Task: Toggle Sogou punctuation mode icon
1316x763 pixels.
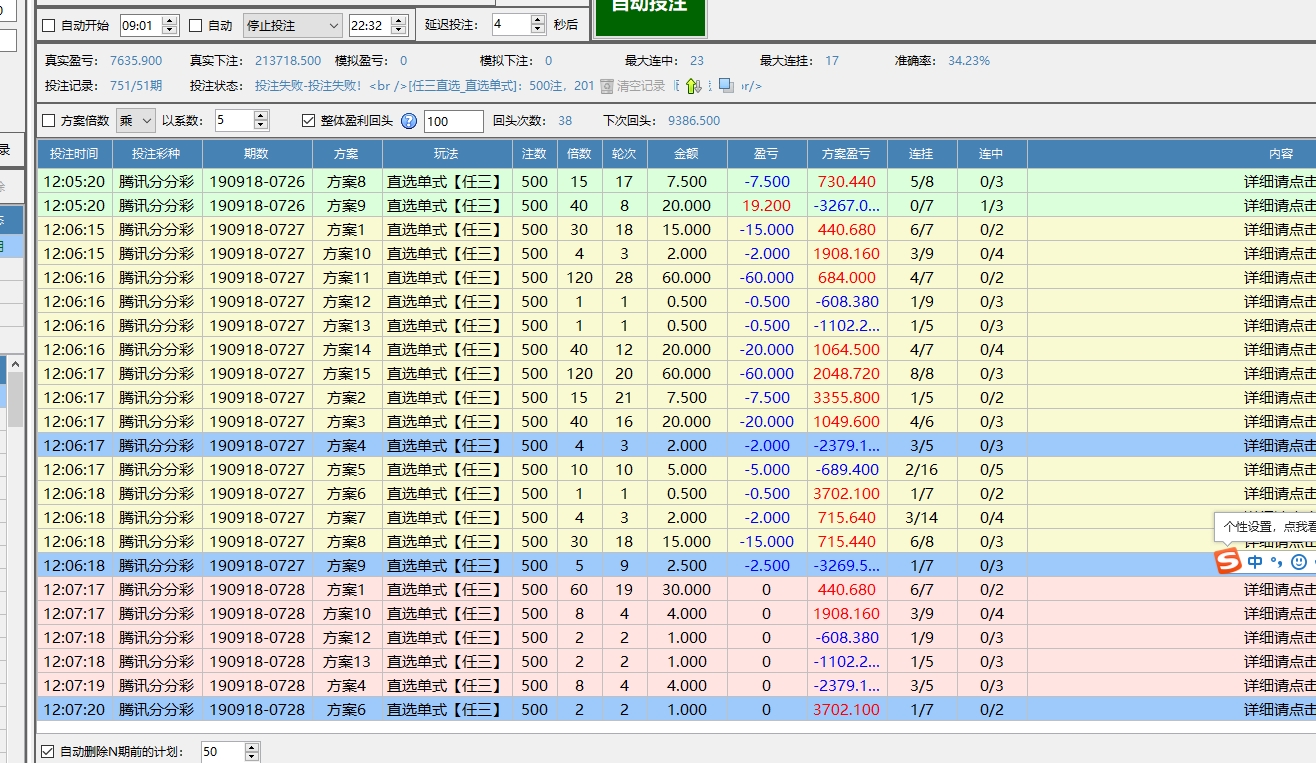Action: (1276, 562)
